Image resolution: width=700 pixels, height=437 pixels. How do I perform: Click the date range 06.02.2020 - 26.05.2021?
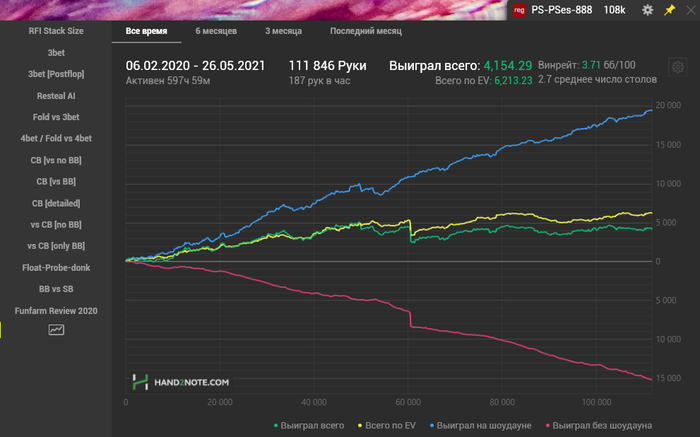coord(195,66)
